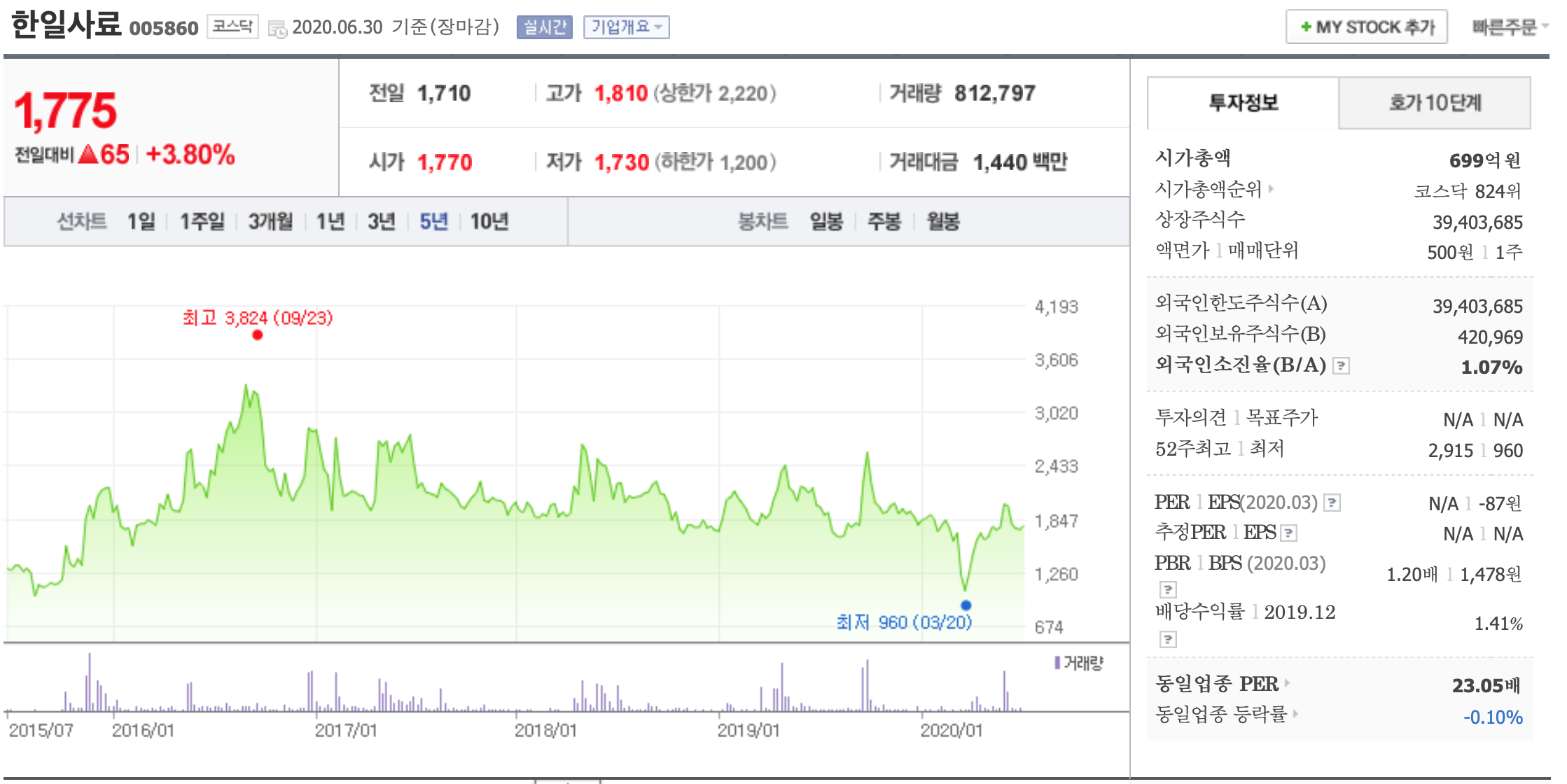This screenshot has height=784, width=1567.
Task: Select the 3개월 line chart period
Action: point(270,222)
